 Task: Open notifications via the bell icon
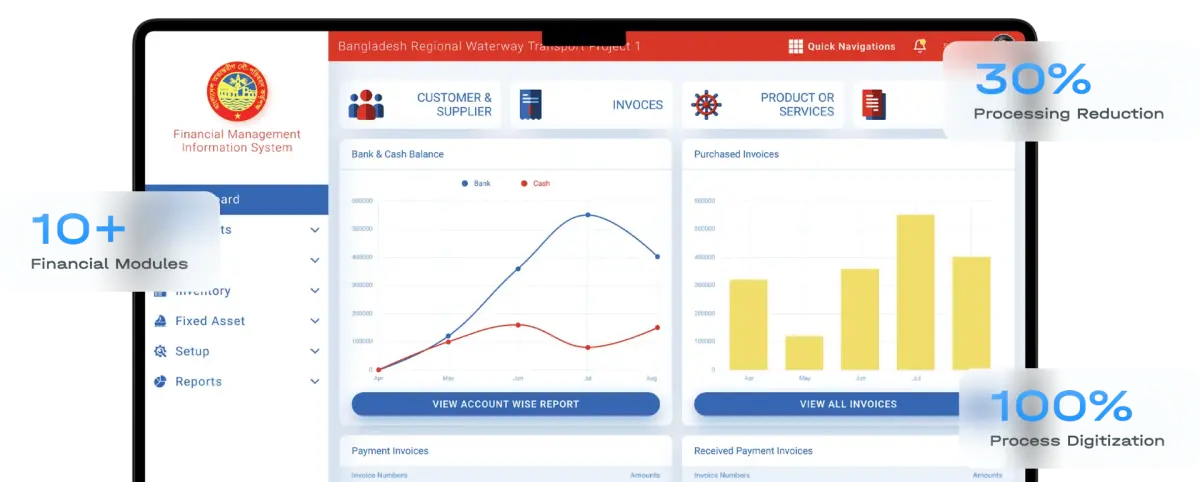tap(920, 46)
